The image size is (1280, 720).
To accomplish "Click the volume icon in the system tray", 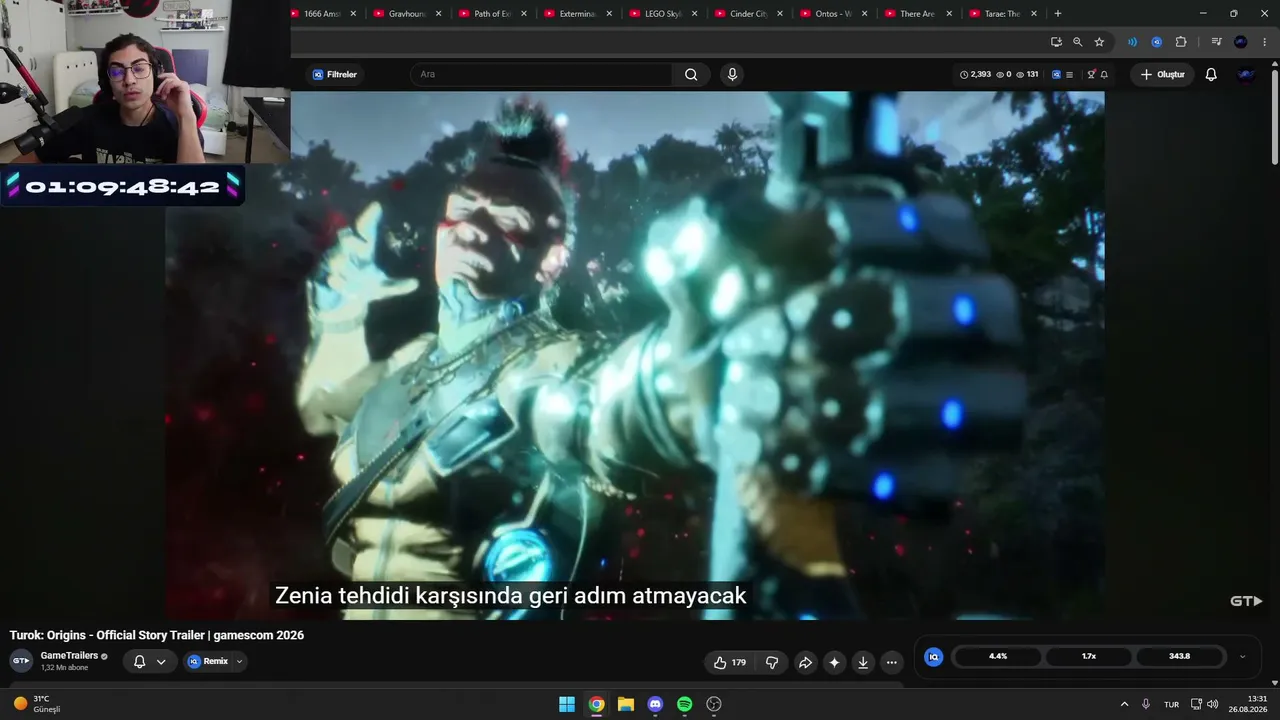I will coord(1212,704).
